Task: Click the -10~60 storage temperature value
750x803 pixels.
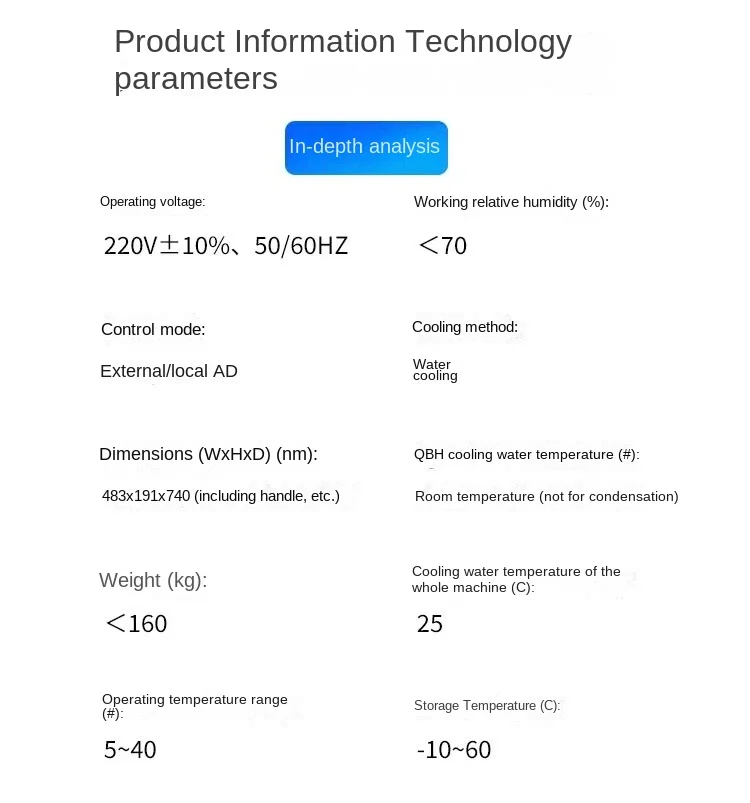Action: pyautogui.click(x=453, y=750)
